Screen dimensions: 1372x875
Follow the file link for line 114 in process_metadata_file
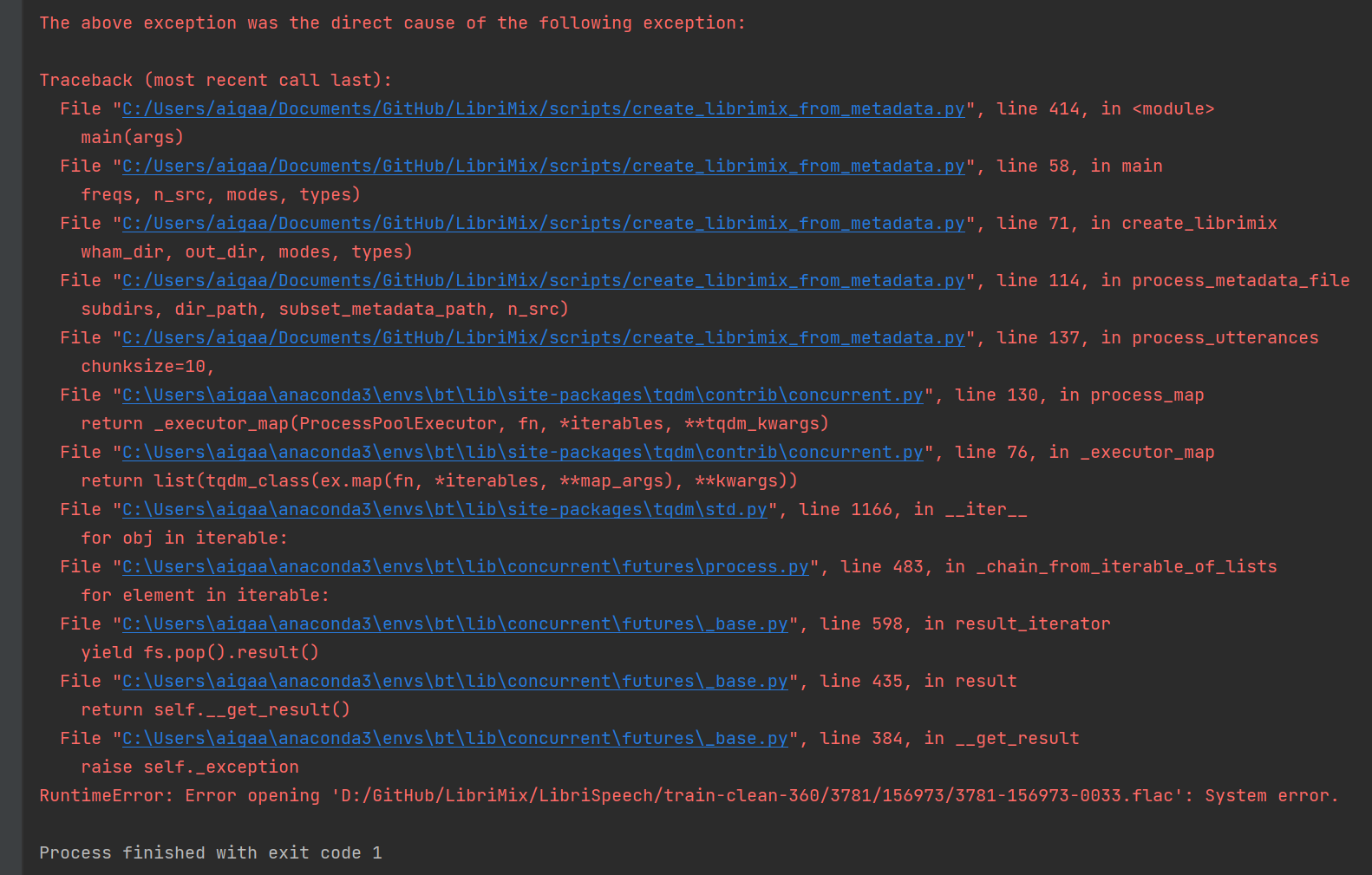click(x=543, y=280)
